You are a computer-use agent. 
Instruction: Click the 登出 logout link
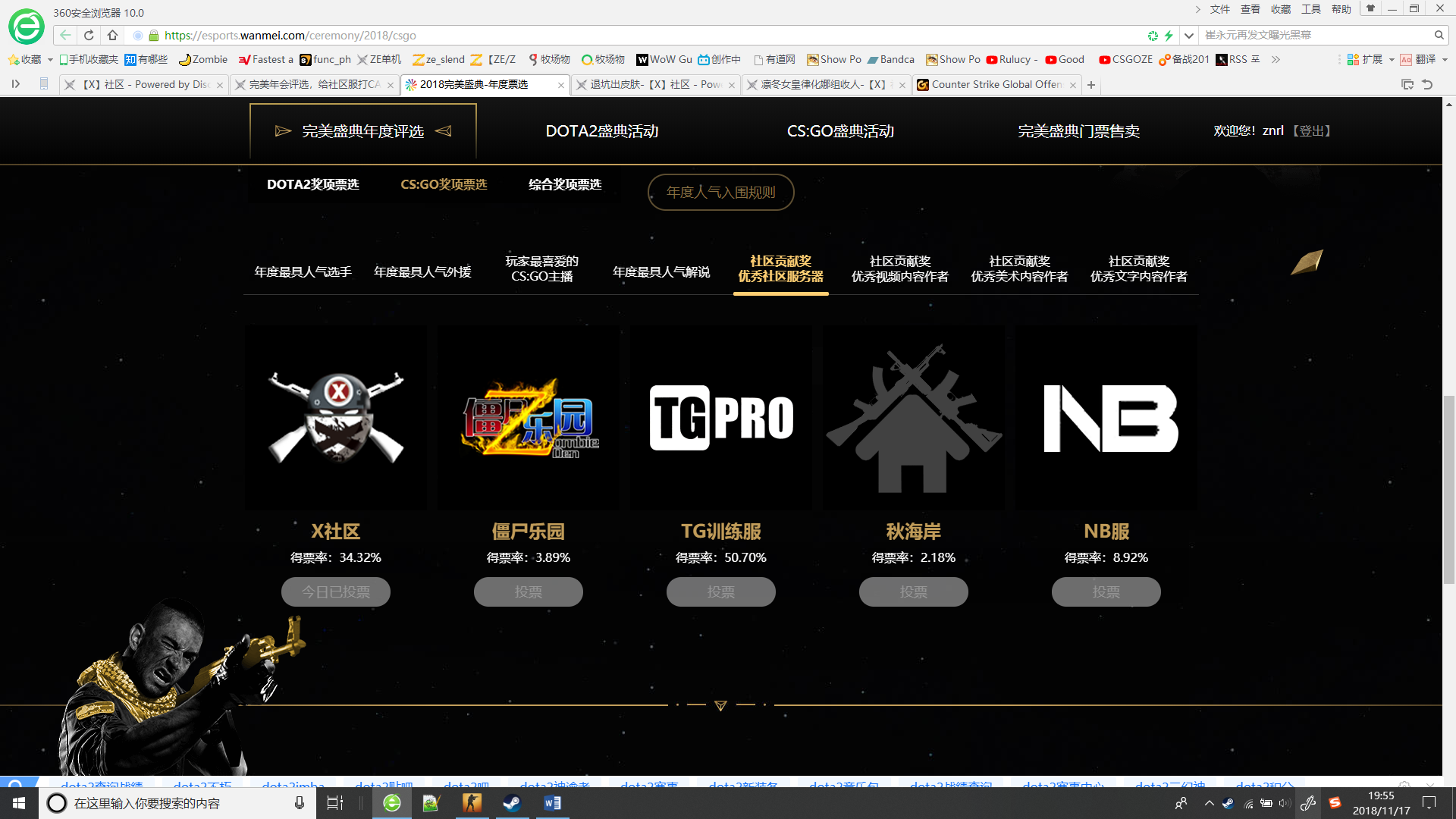tap(1311, 130)
